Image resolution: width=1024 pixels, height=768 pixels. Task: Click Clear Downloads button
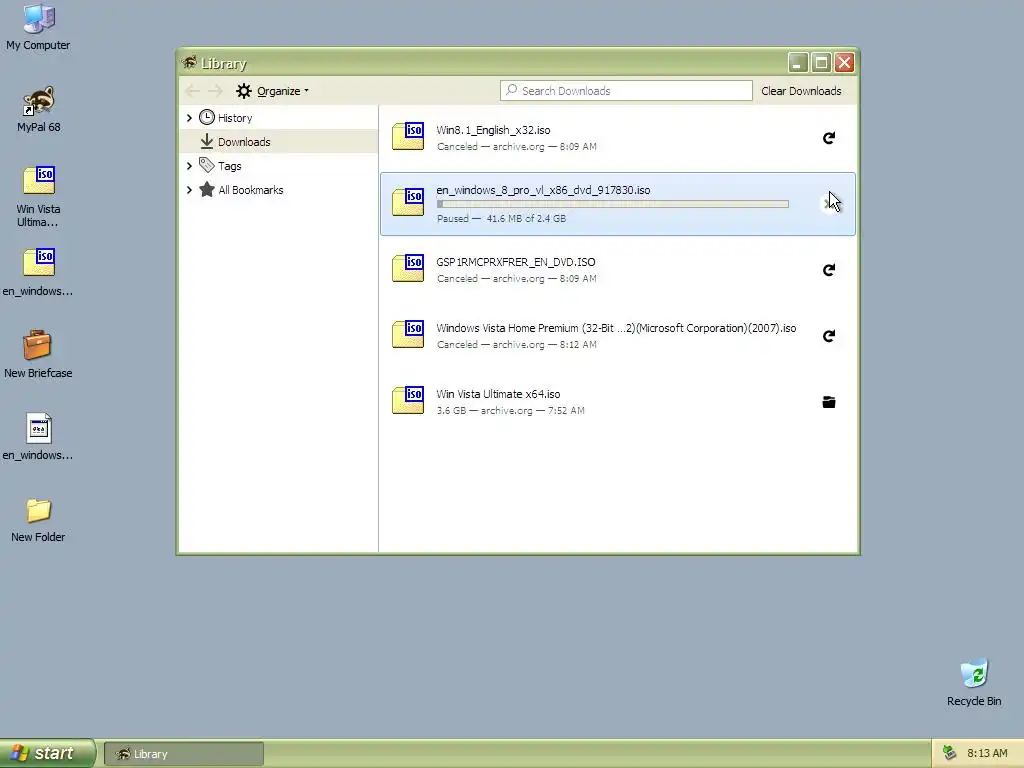[801, 91]
